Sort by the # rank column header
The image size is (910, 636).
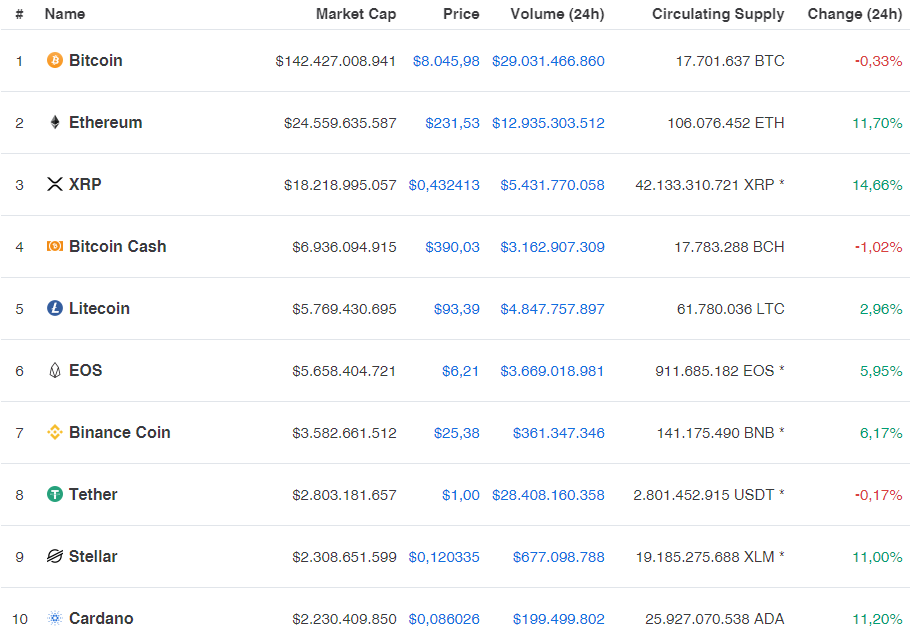[x=19, y=14]
